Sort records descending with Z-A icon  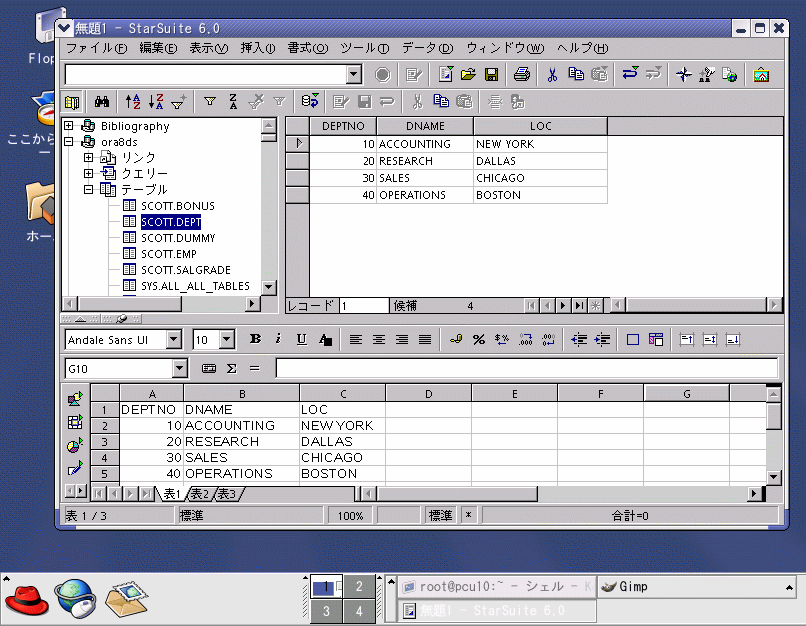(x=156, y=102)
